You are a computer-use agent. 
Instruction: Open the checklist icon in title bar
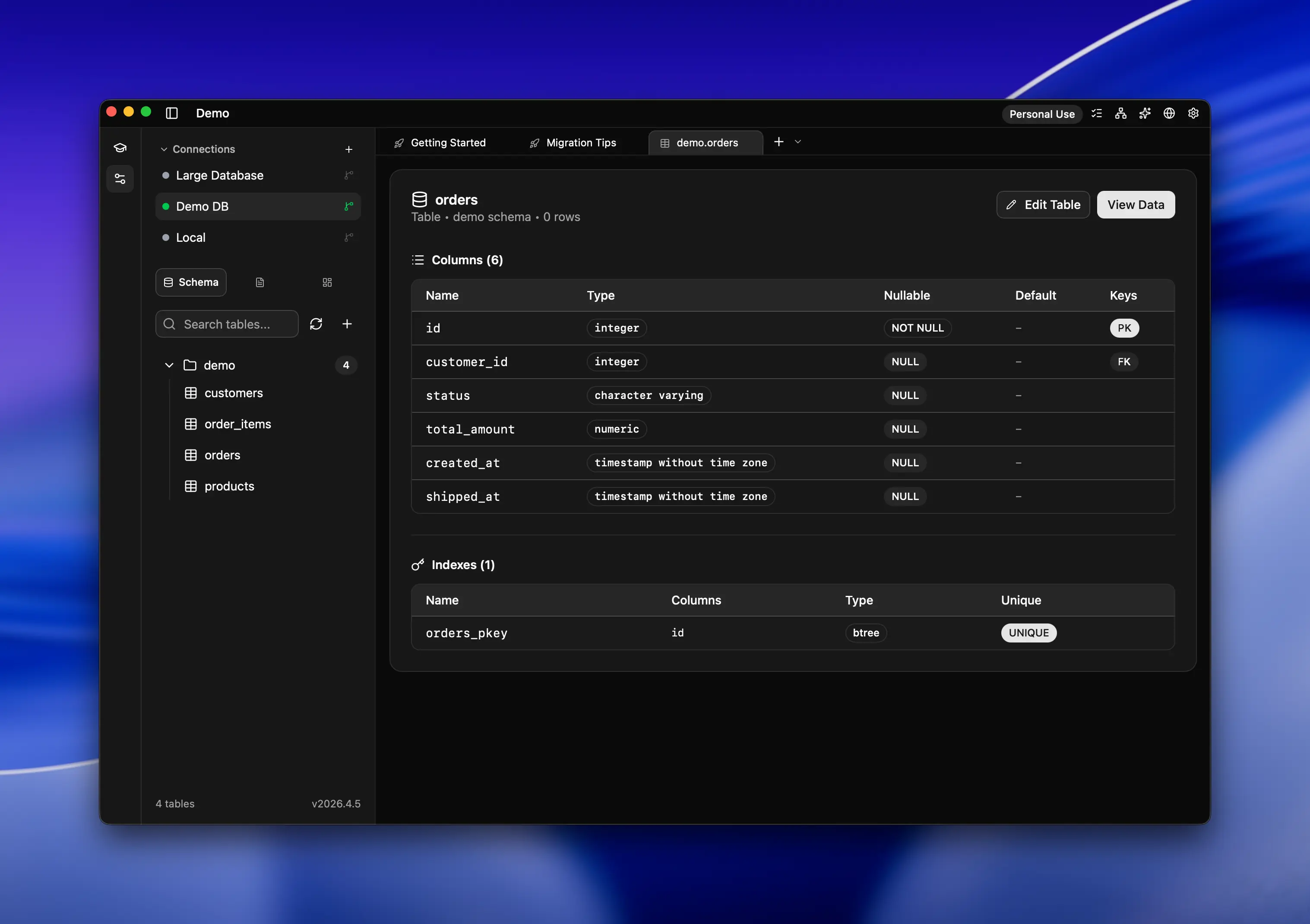coord(1097,114)
